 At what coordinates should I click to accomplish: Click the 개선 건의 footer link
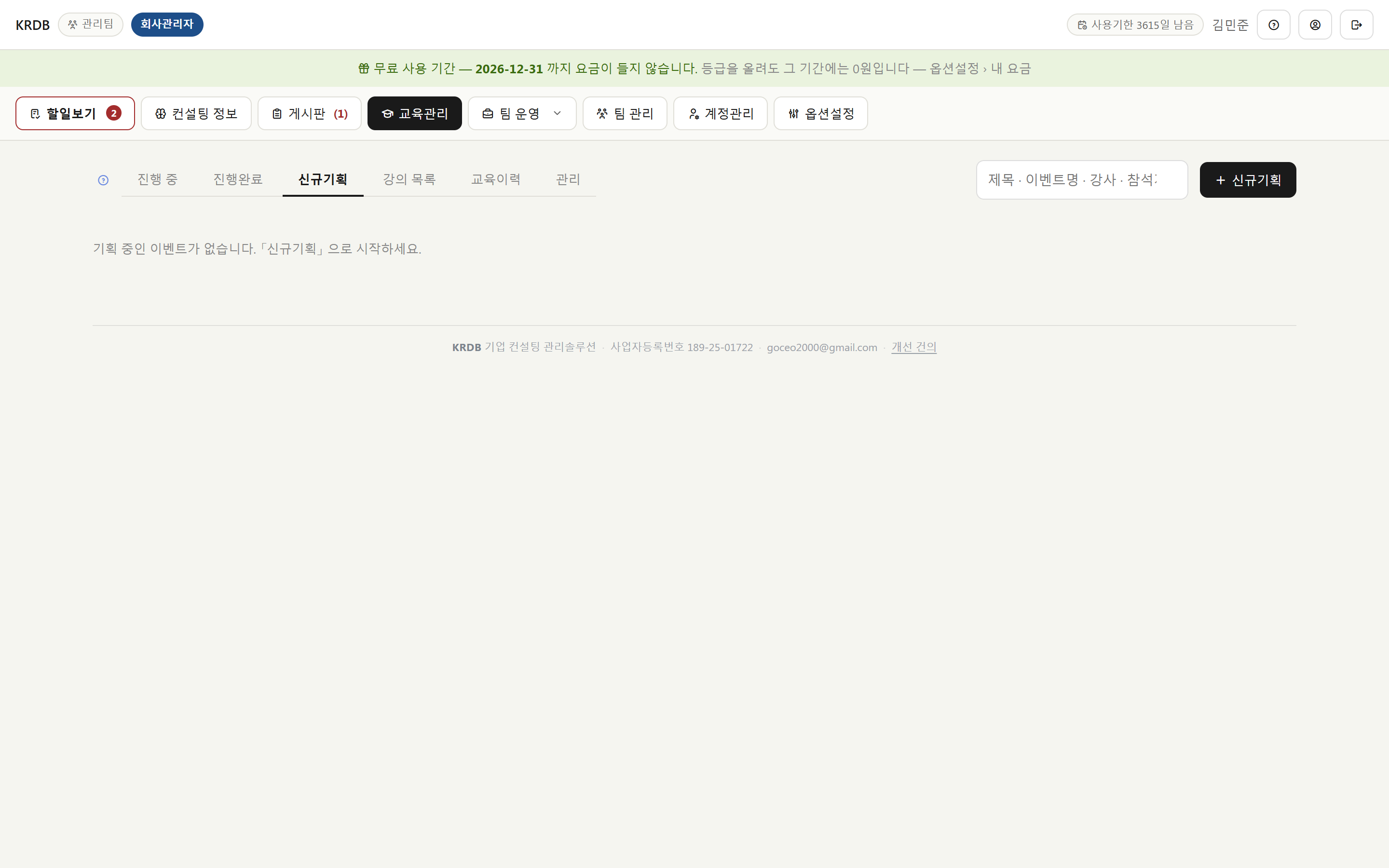point(914,347)
